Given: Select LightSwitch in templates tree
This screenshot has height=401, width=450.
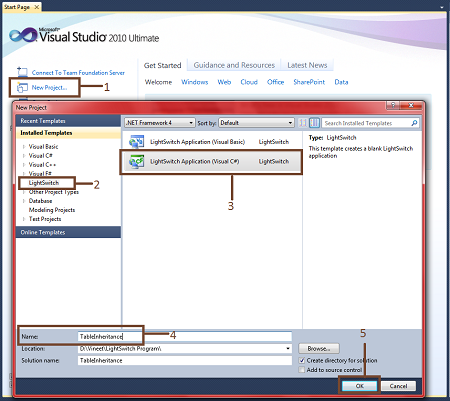Looking at the screenshot, I should pyautogui.click(x=44, y=183).
